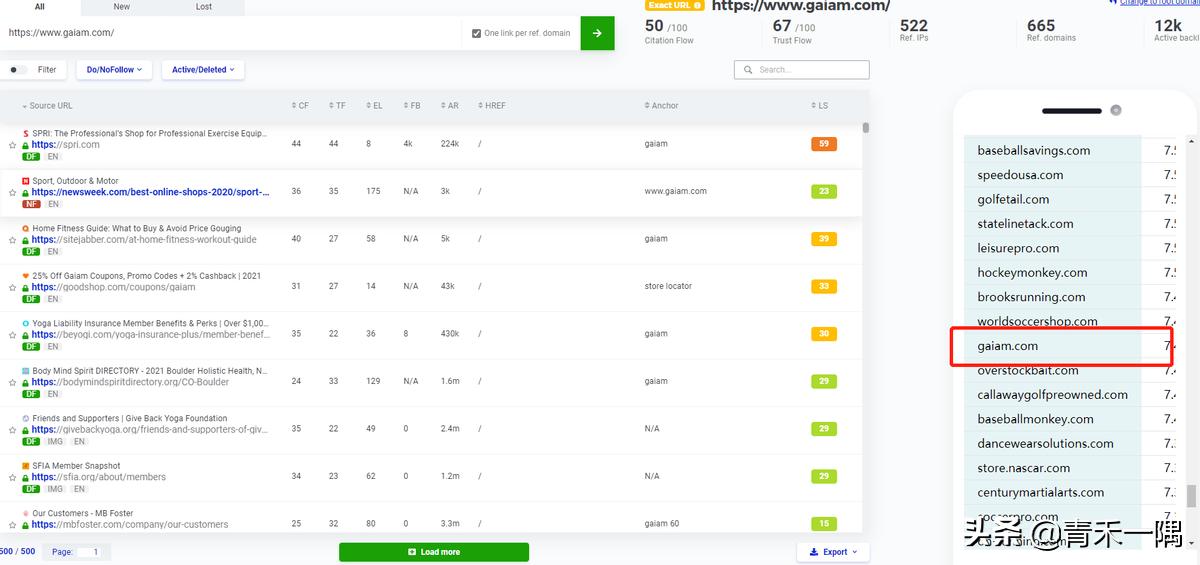Screen dimensions: 1200x565
Task: Click the right-side page scrollbar thumb
Action: point(1191,496)
